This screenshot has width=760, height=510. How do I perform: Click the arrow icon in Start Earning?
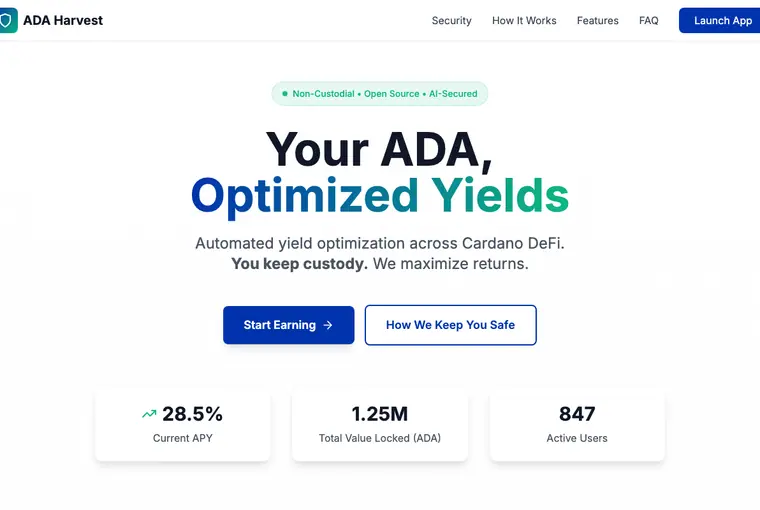[x=328, y=325]
